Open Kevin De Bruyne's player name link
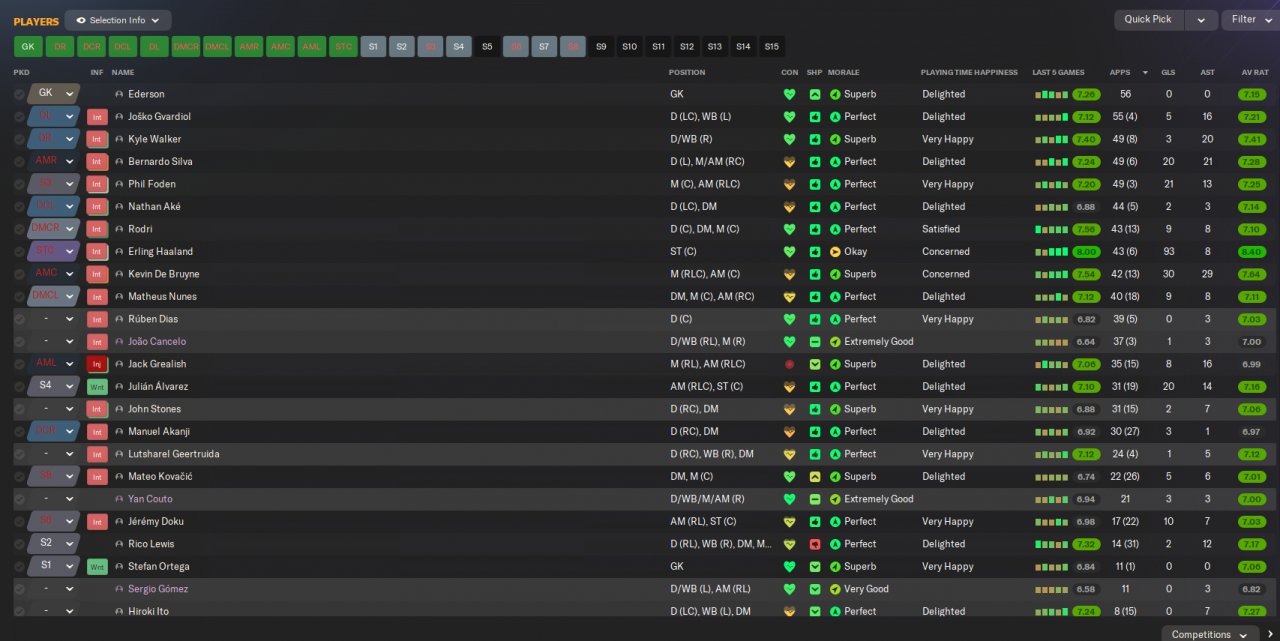Image resolution: width=1280 pixels, height=641 pixels. coord(164,274)
